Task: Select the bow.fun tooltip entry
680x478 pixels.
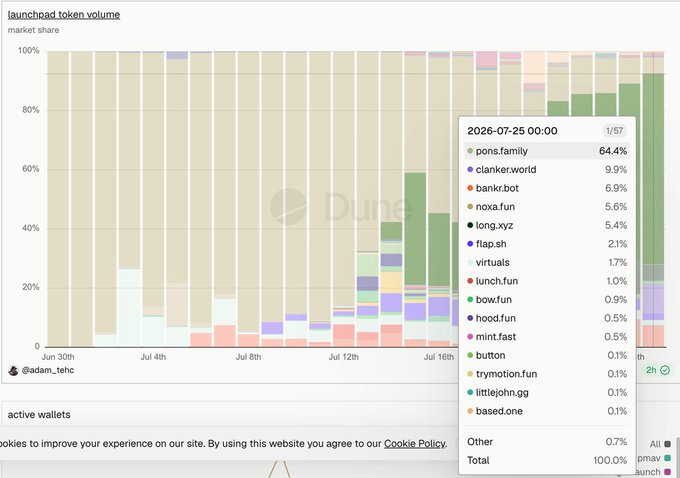Action: [x=547, y=300]
